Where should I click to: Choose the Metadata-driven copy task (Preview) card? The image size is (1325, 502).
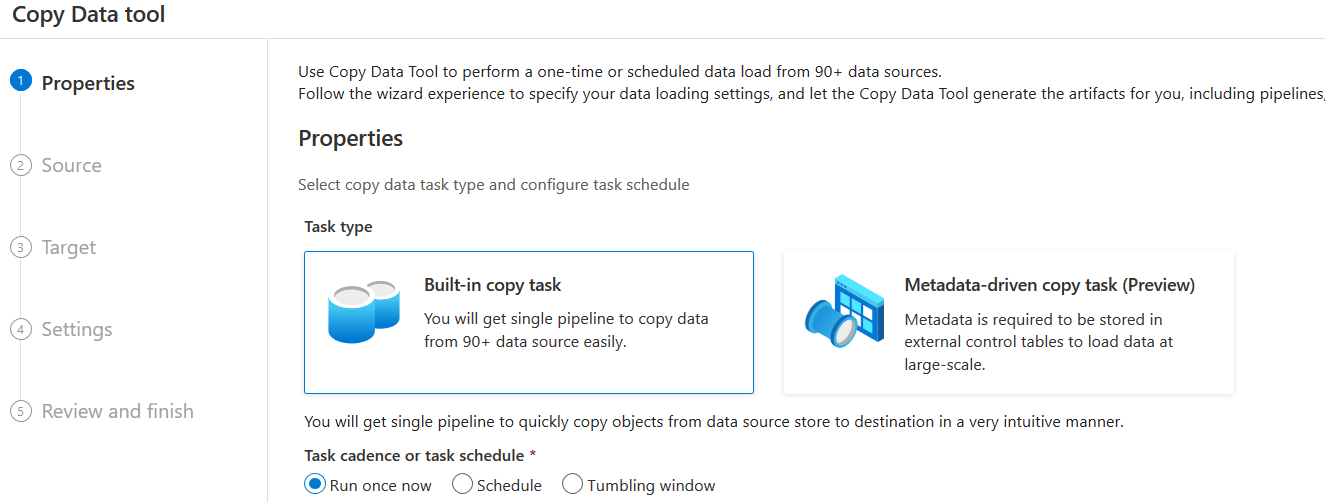click(x=1008, y=322)
